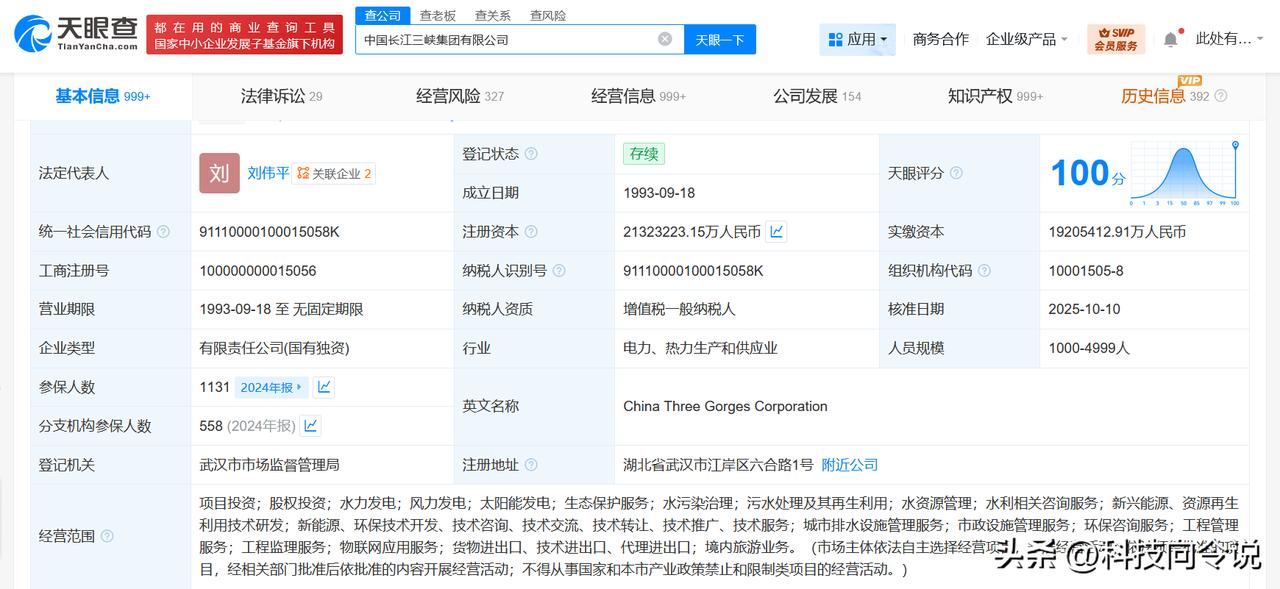The width and height of the screenshot is (1280, 589).
Task: Select credit code 91110000100015058K under 统一社会信用代码
Action: pos(270,232)
